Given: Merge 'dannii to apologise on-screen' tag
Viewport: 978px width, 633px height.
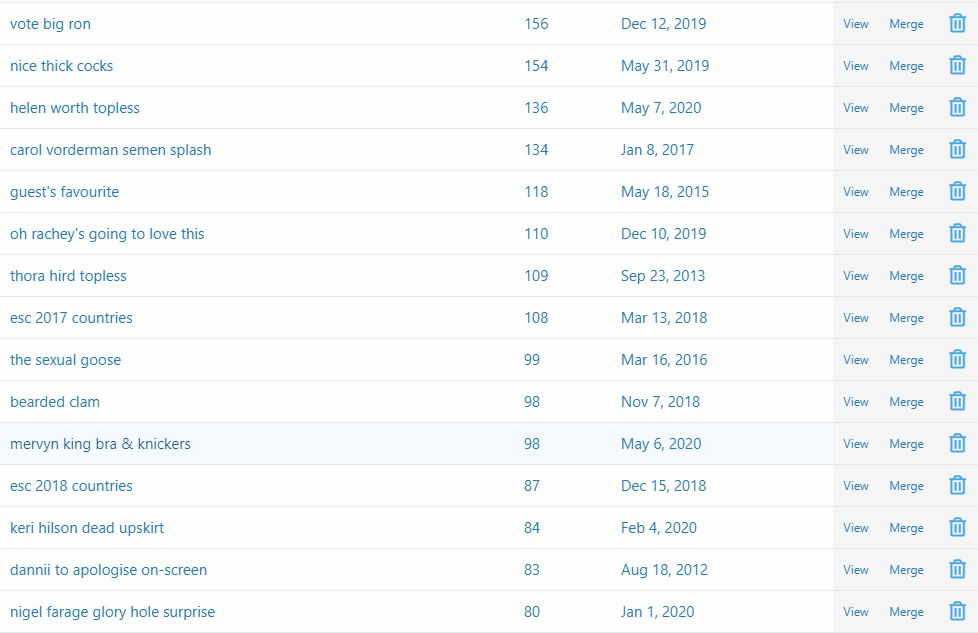Looking at the screenshot, I should (x=906, y=570).
